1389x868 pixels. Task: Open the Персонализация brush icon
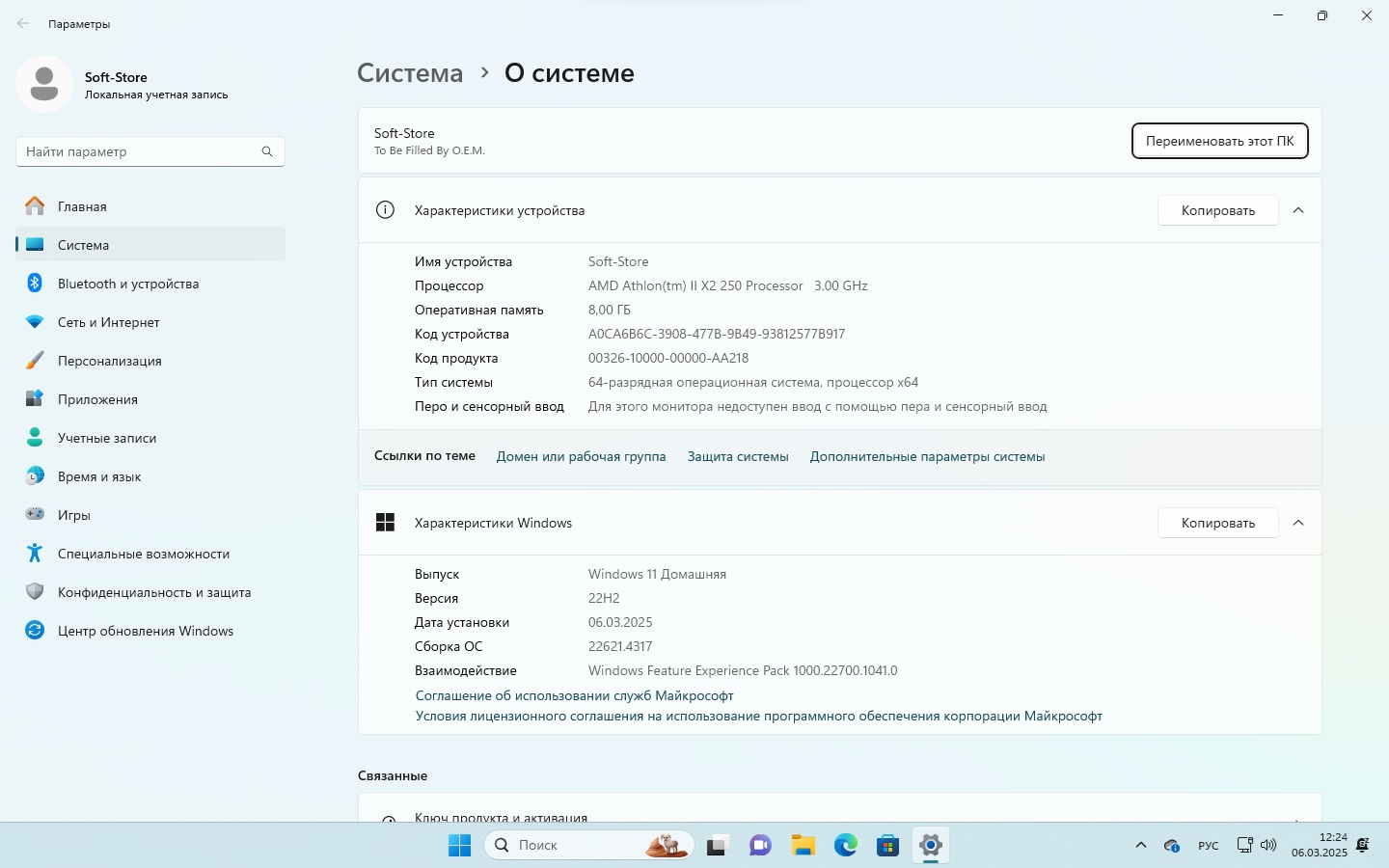[35, 360]
